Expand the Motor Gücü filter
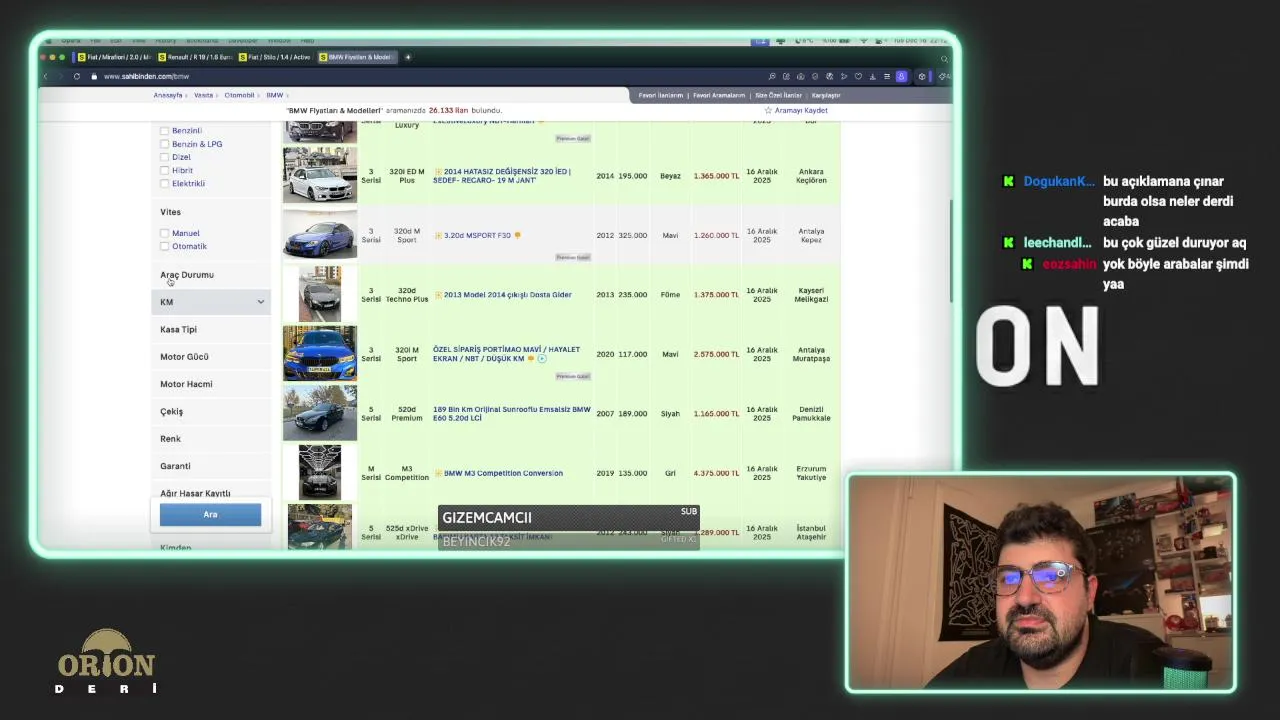This screenshot has width=1280, height=720. (211, 357)
